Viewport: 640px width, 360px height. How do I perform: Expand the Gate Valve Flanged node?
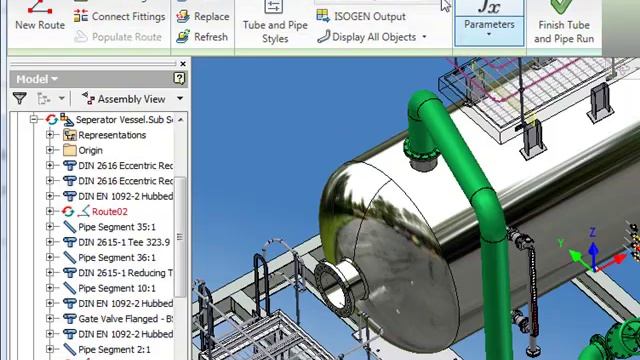[x=50, y=319]
